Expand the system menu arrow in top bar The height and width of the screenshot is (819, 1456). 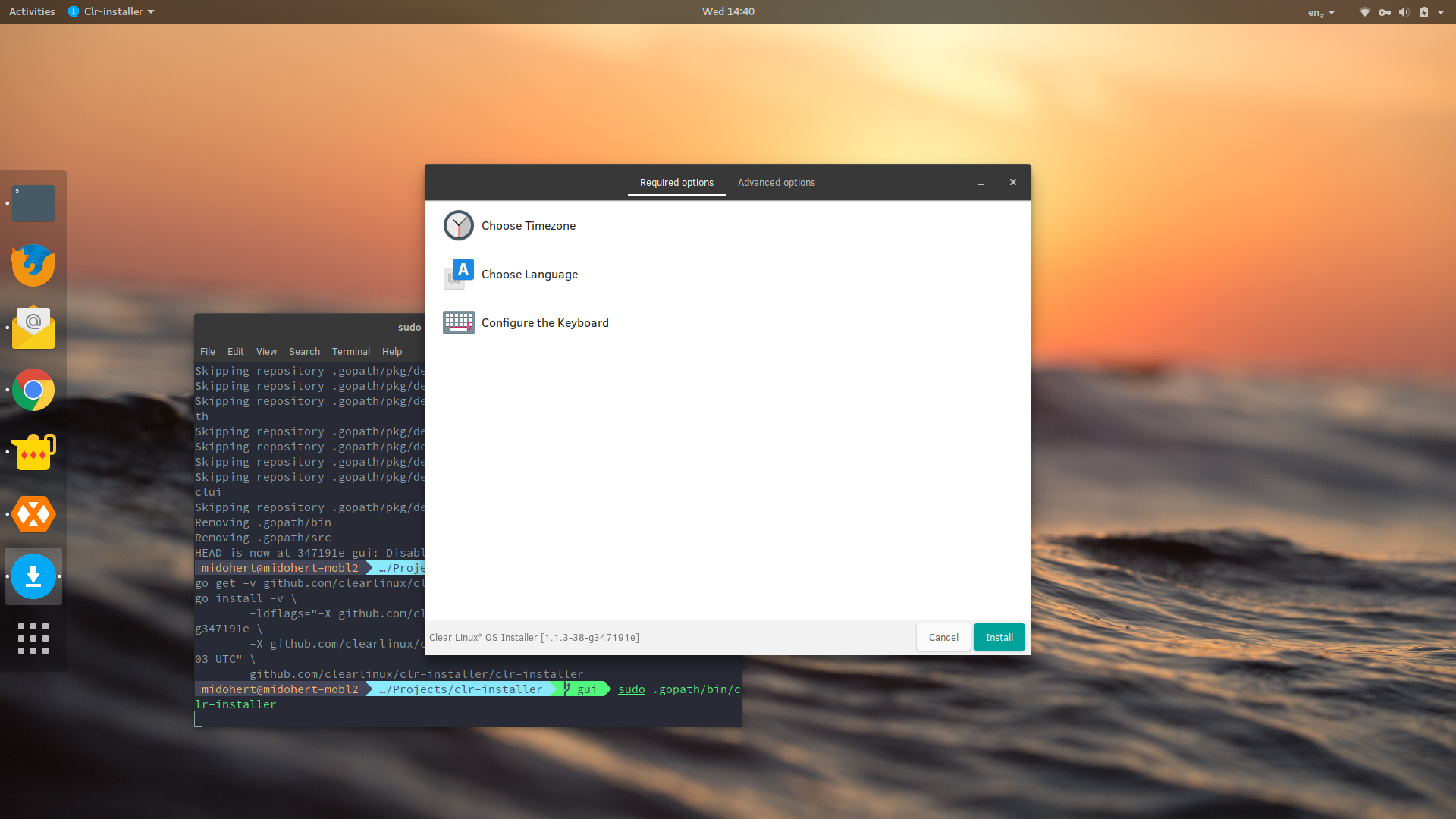pyautogui.click(x=1441, y=12)
